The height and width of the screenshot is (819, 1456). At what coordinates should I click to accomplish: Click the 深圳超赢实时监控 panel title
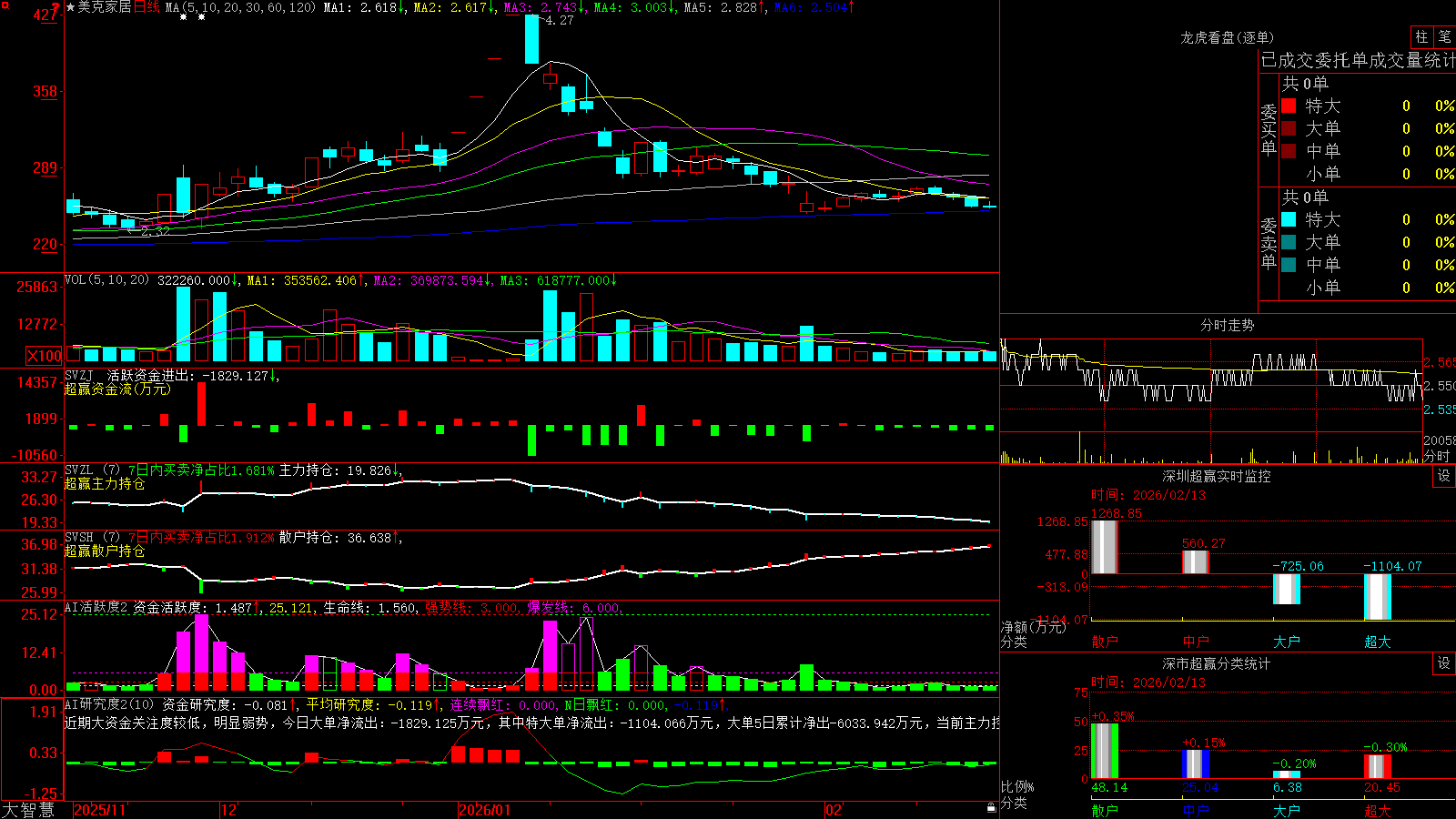pyautogui.click(x=1217, y=476)
